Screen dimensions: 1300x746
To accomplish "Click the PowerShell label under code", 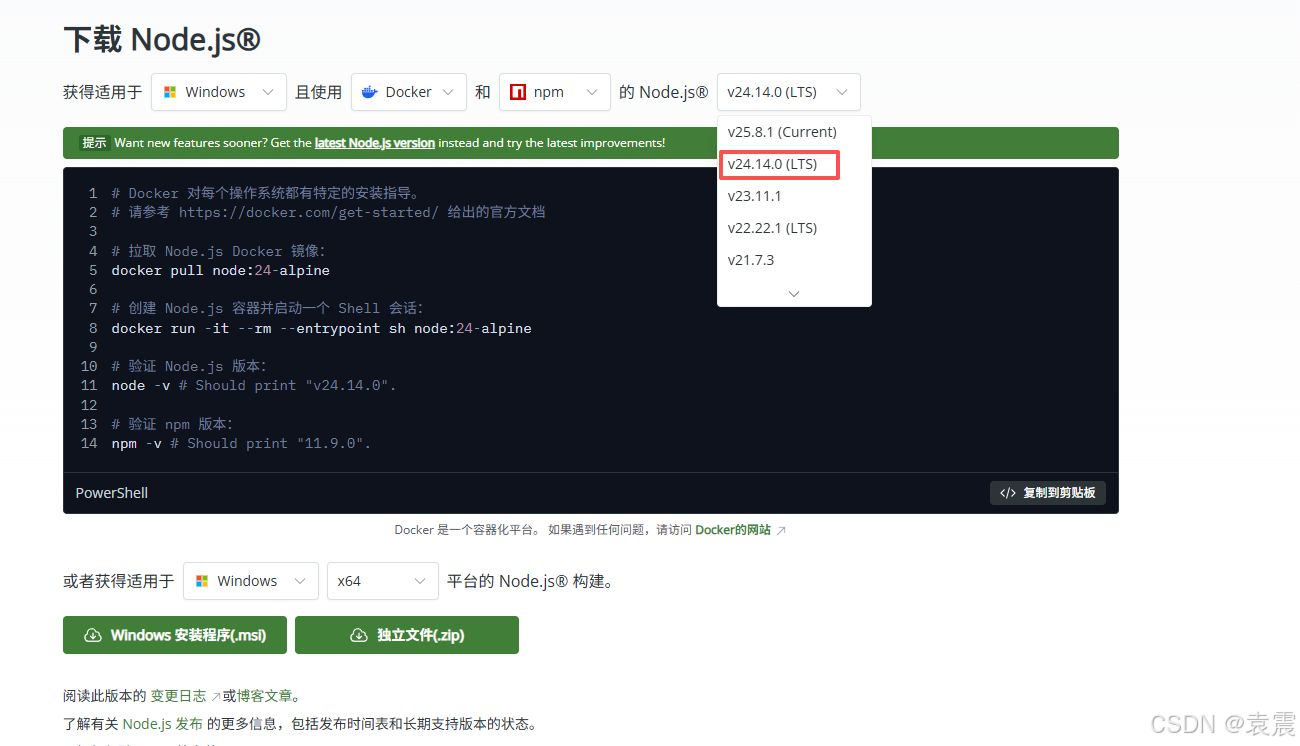I will click(112, 493).
